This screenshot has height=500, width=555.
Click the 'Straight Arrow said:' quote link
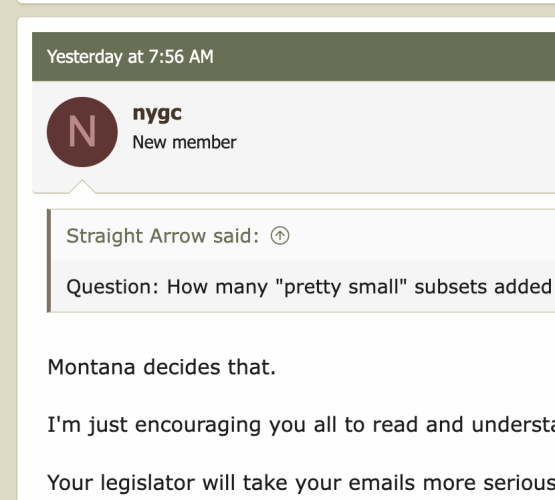[x=163, y=236]
